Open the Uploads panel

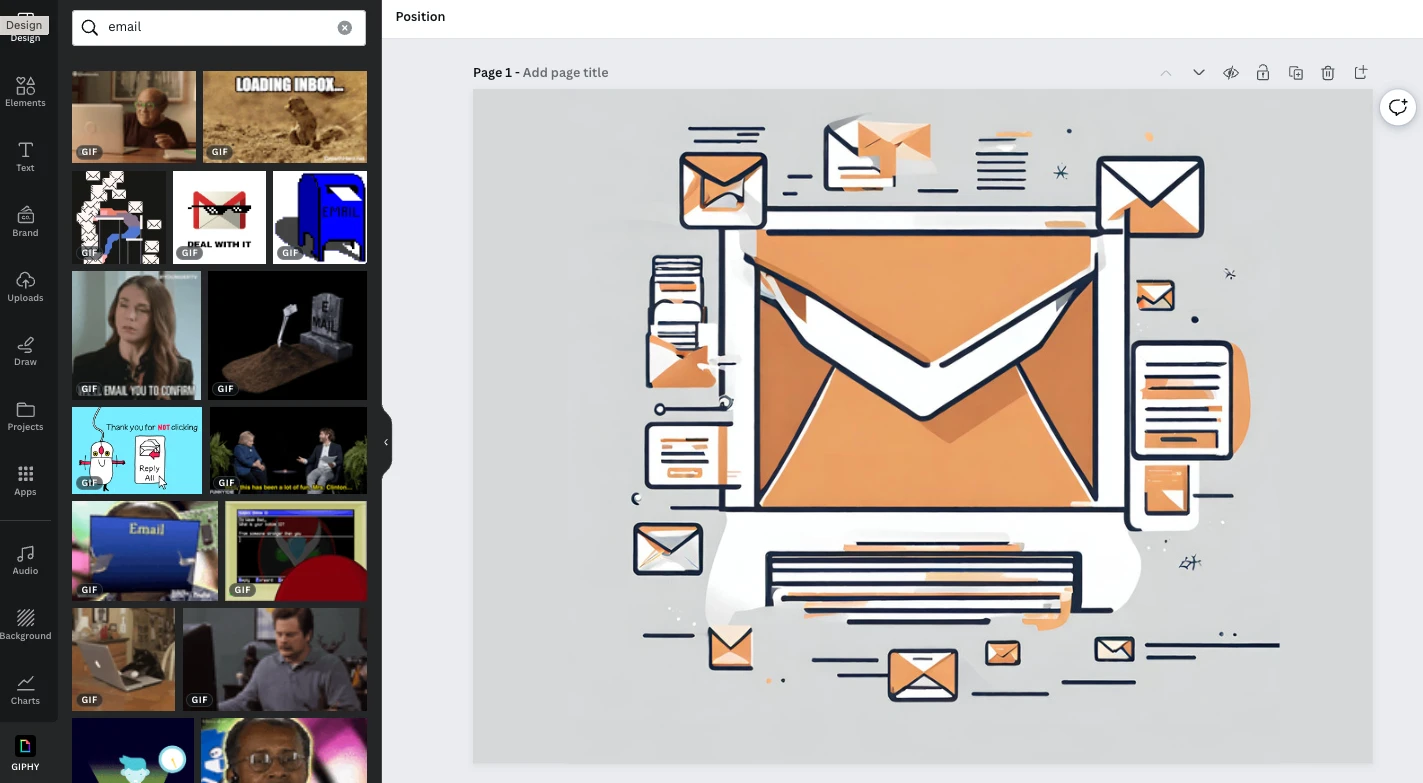[x=25, y=286]
